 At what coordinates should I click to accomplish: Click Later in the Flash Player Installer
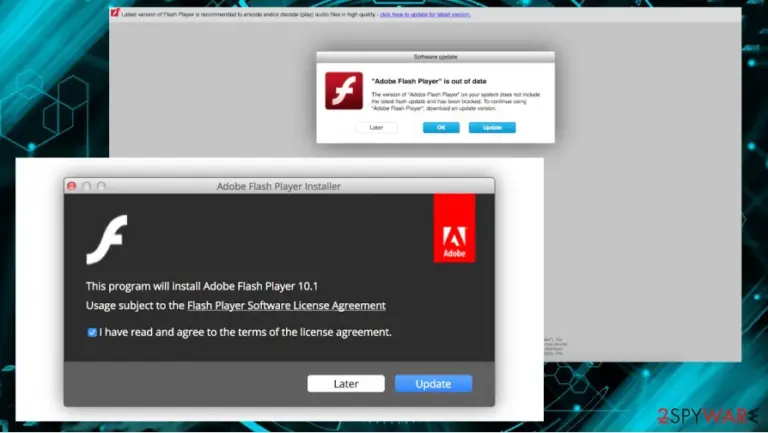pos(346,384)
